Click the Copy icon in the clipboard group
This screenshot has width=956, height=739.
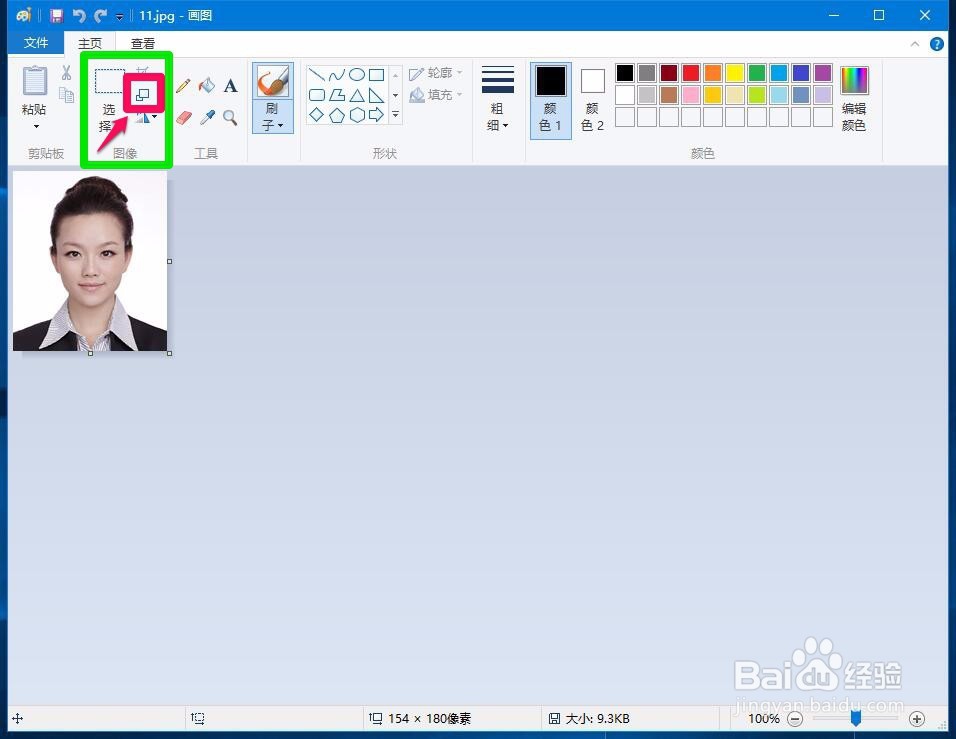[x=66, y=95]
